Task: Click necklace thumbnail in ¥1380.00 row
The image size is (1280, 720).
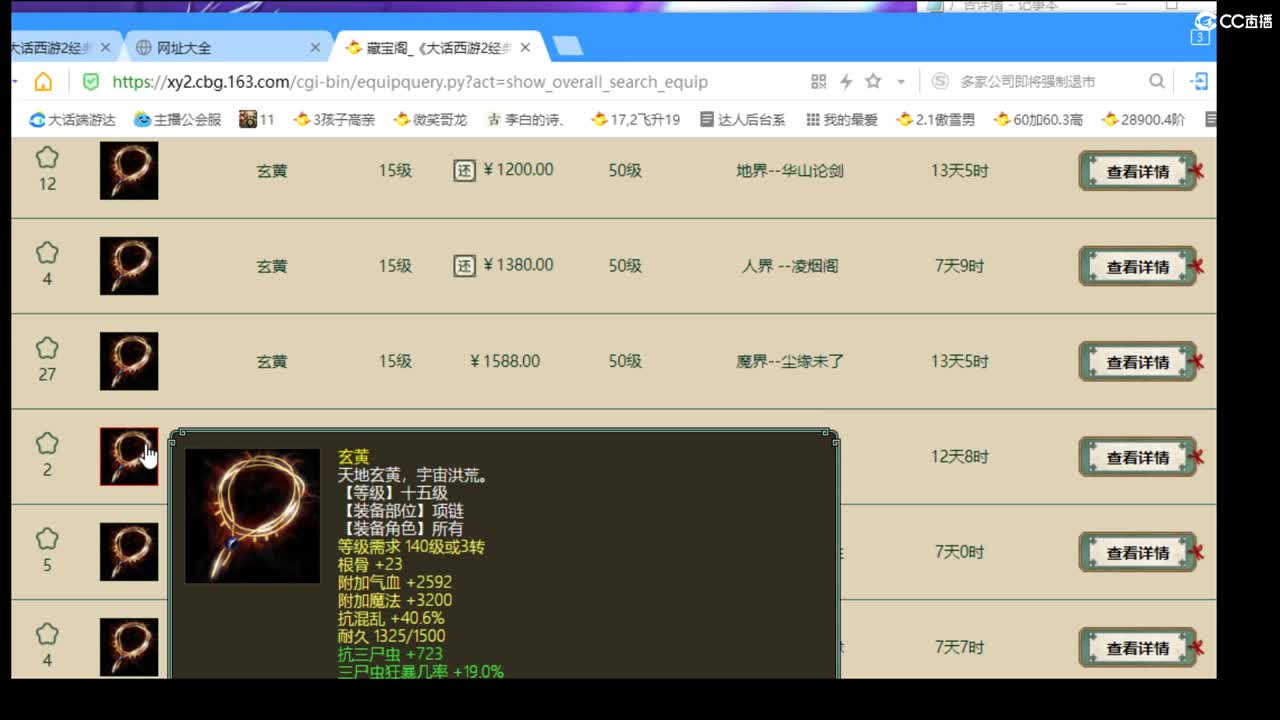Action: click(x=129, y=266)
